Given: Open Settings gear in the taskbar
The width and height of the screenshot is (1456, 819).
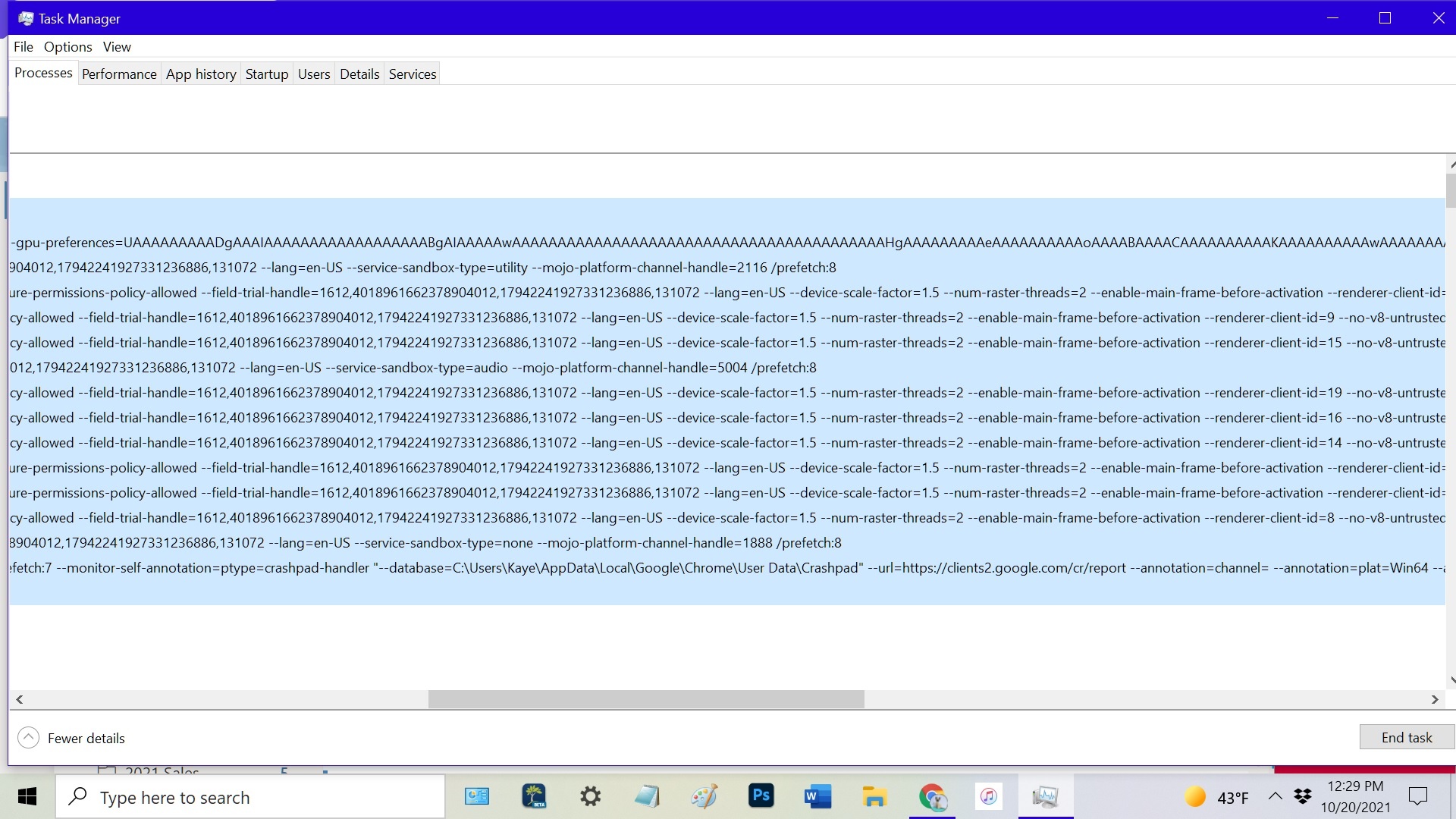Looking at the screenshot, I should 590,796.
